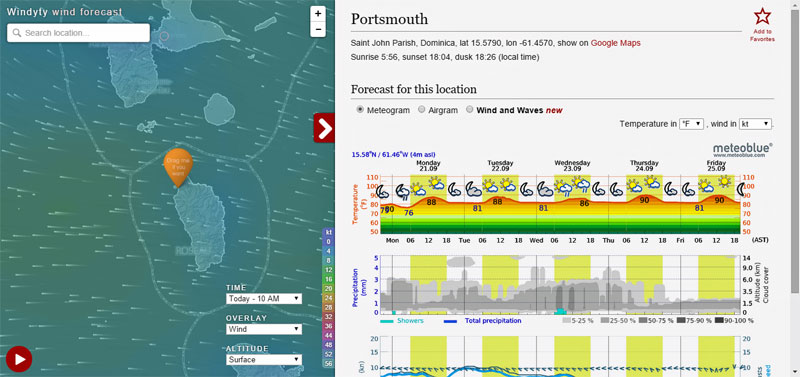Screen dimensions: 800x377
Task: Click the map zoom out minus button
Action: [318, 30]
